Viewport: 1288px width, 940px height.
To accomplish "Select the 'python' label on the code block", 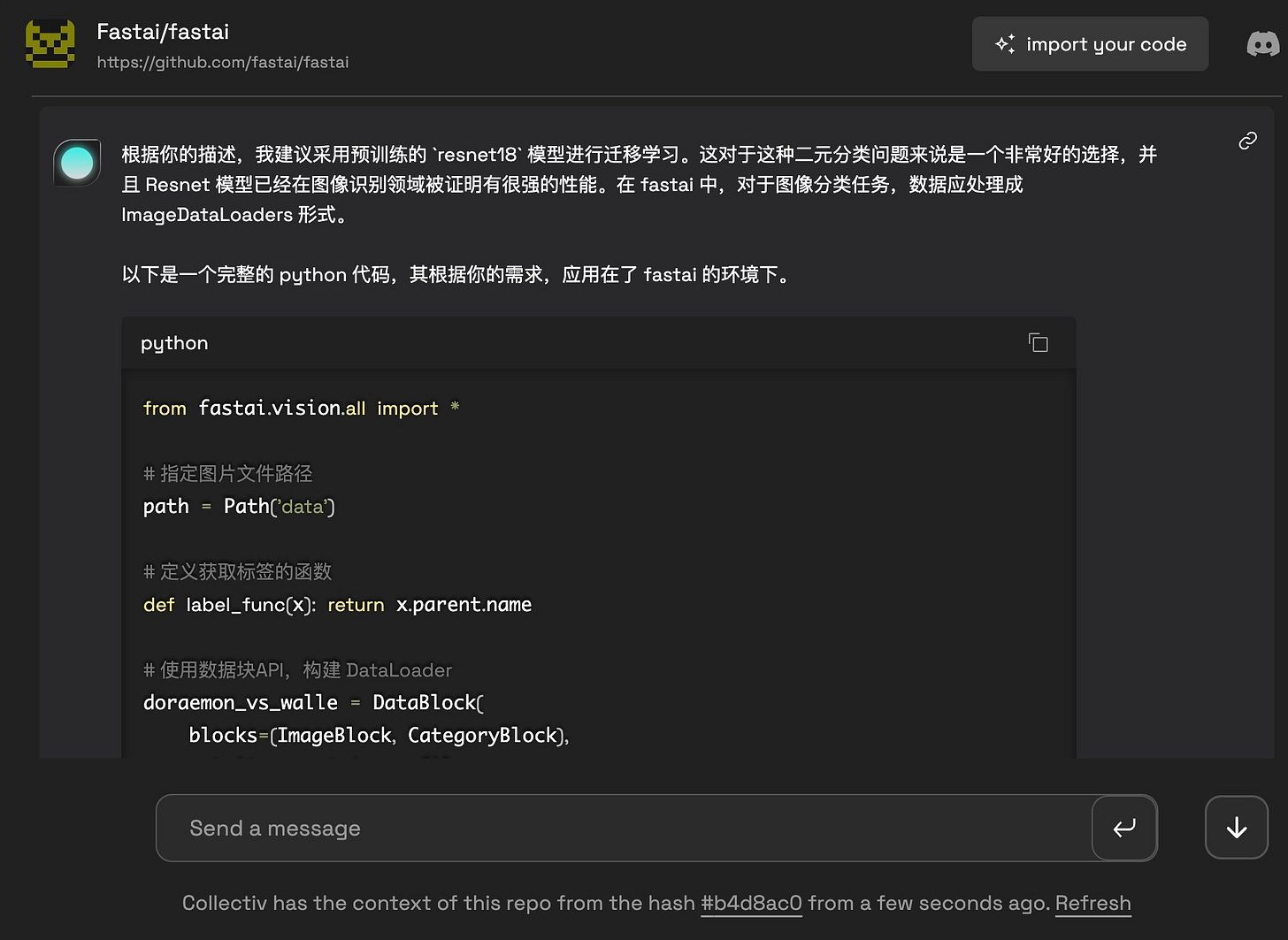I will coord(173,342).
